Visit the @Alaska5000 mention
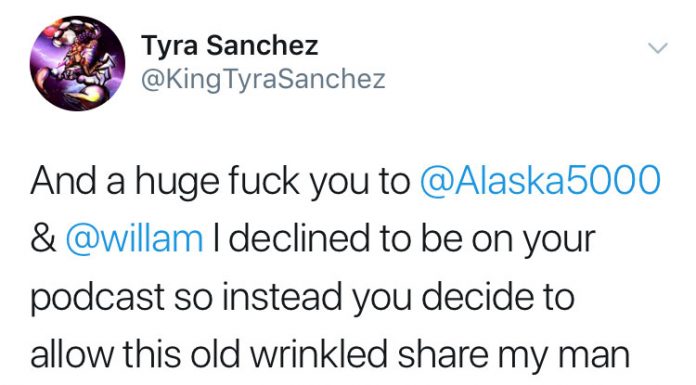696x385 pixels. point(539,180)
